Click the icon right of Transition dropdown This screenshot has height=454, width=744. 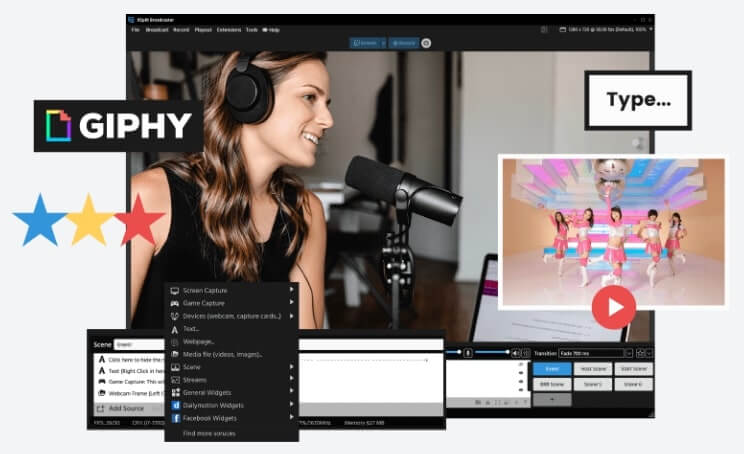coord(641,353)
